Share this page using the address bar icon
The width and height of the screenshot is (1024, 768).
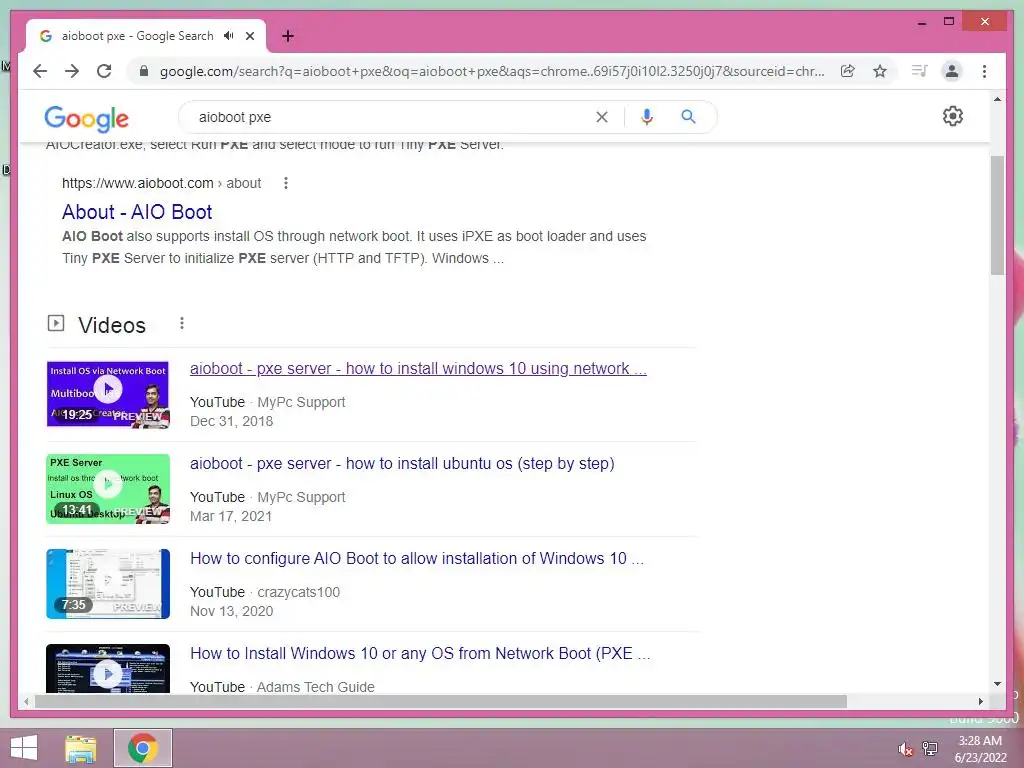tap(848, 71)
